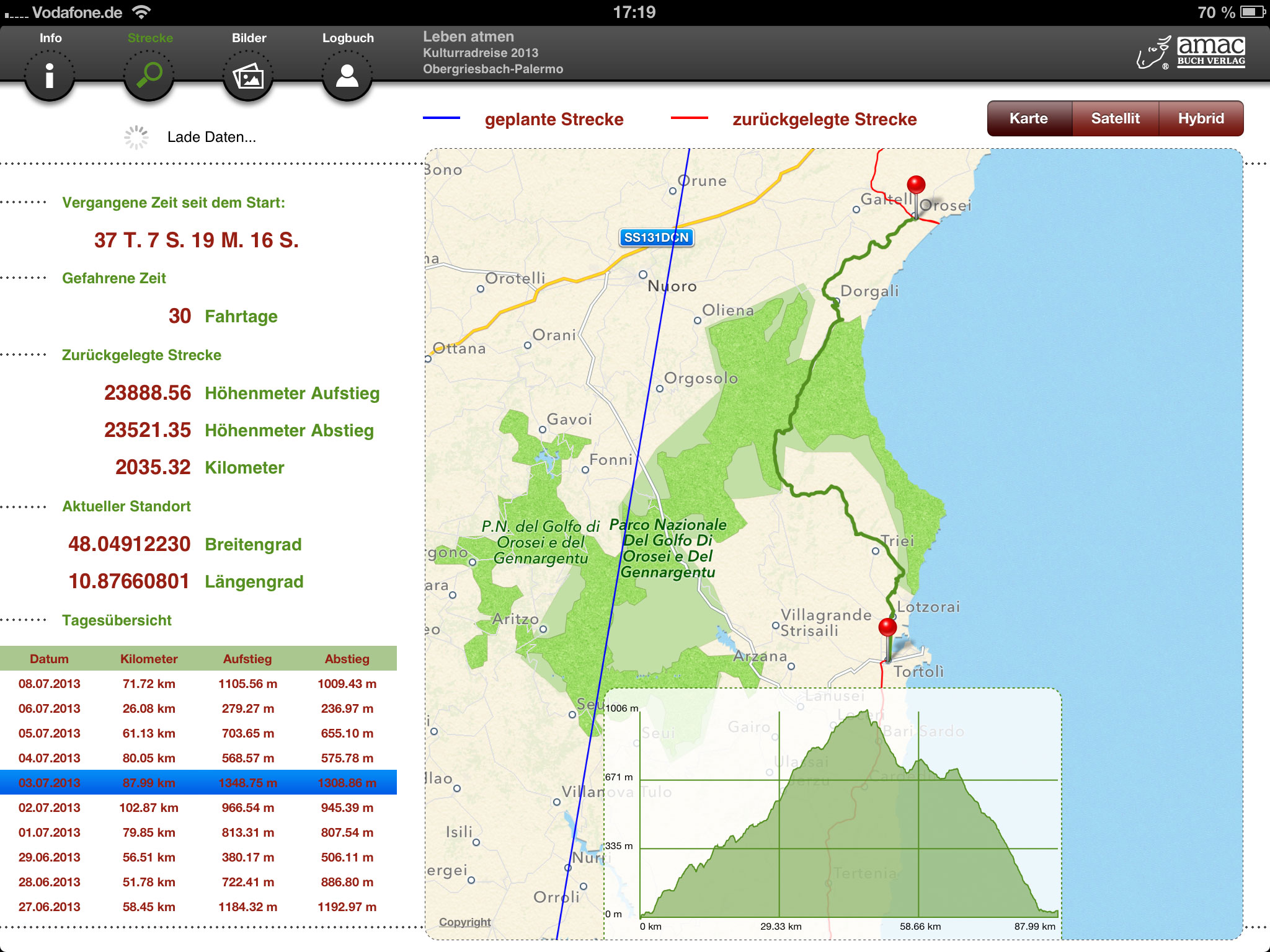
Task: Tap the Kilometer column header
Action: [149, 659]
